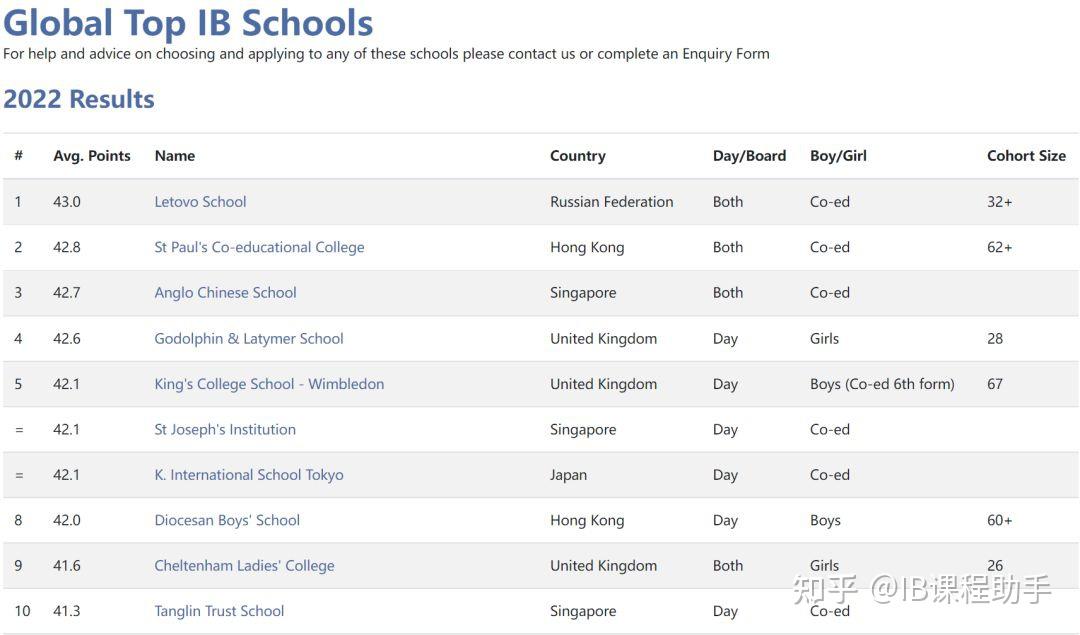
Task: Click the 2022 Results heading
Action: 79,99
